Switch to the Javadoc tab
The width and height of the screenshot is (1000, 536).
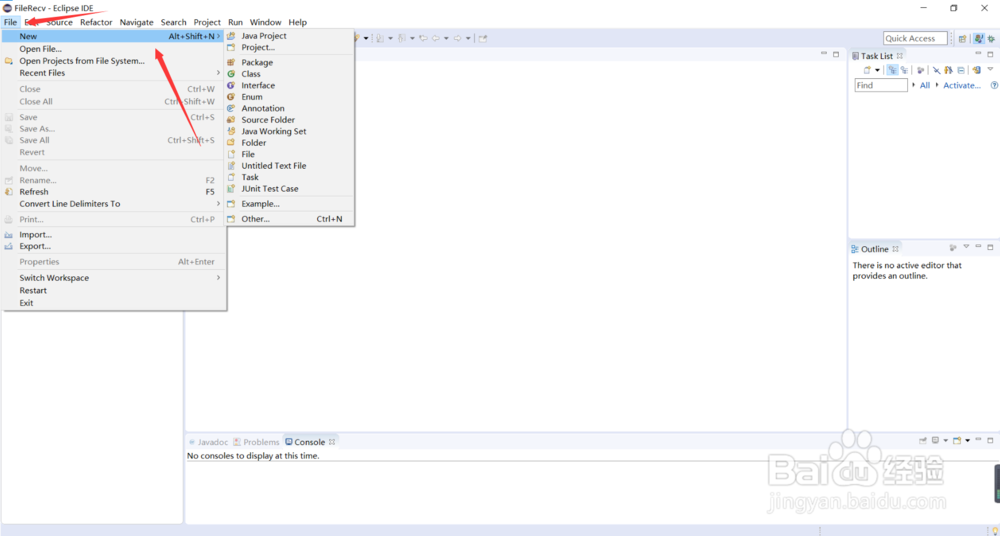coord(209,442)
